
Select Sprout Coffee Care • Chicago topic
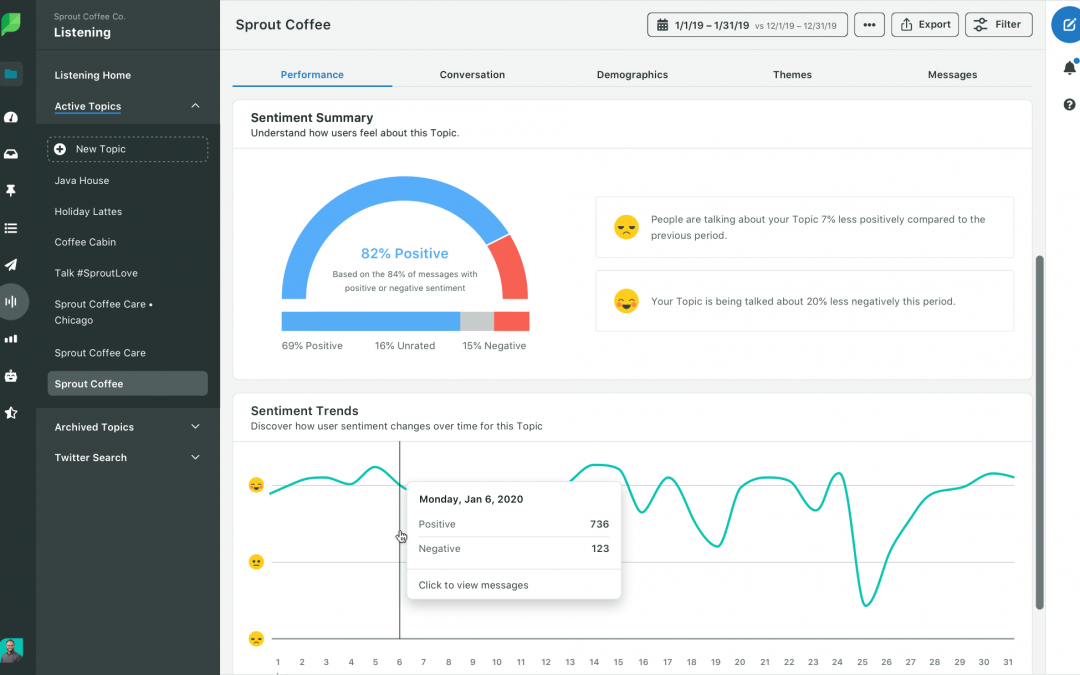103,312
